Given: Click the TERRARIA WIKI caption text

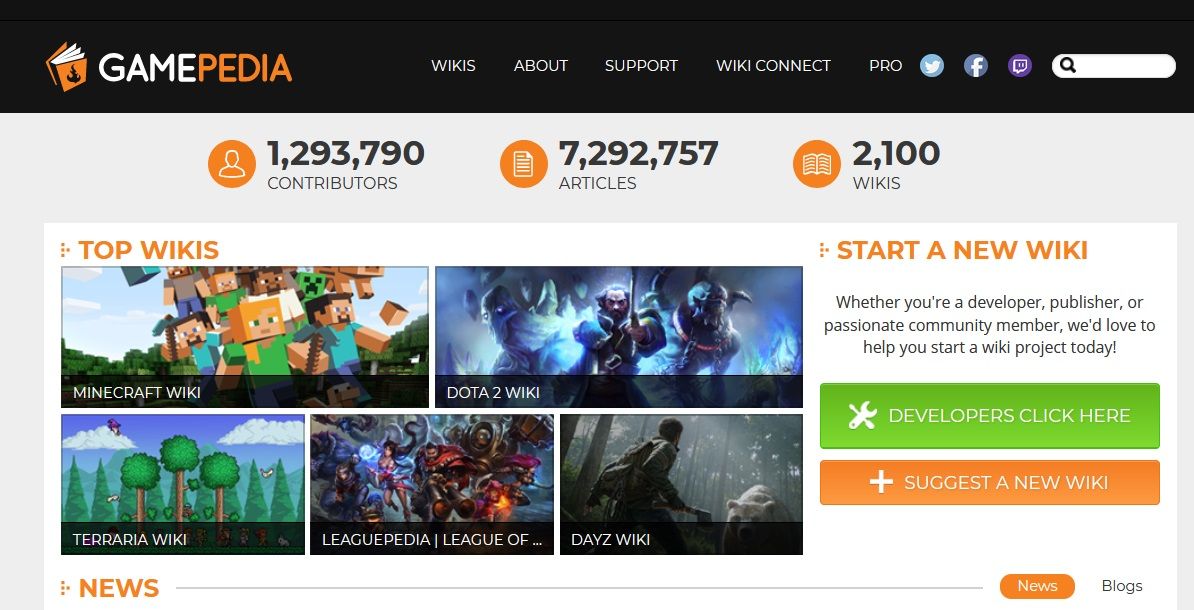Looking at the screenshot, I should point(129,539).
